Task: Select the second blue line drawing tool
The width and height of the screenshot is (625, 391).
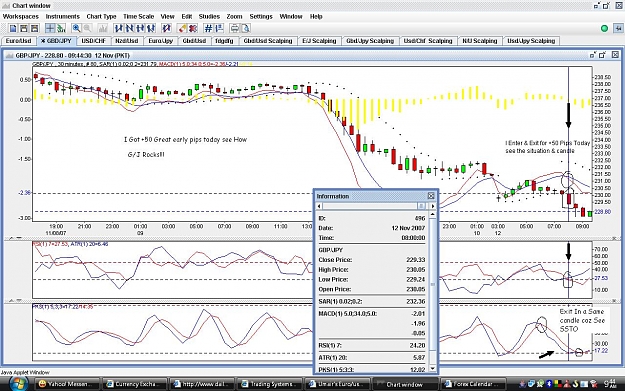Action: click(x=130, y=28)
